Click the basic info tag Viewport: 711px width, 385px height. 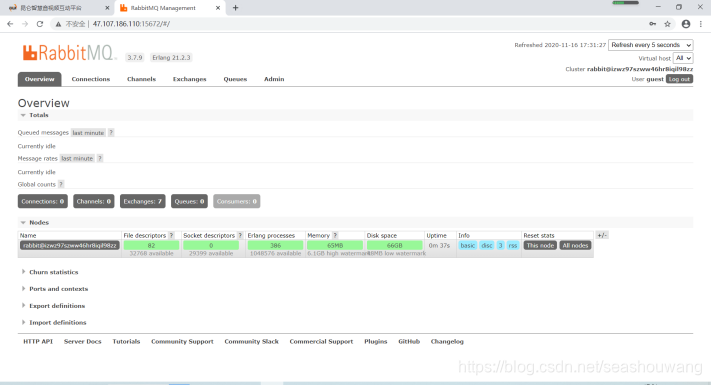pos(468,245)
